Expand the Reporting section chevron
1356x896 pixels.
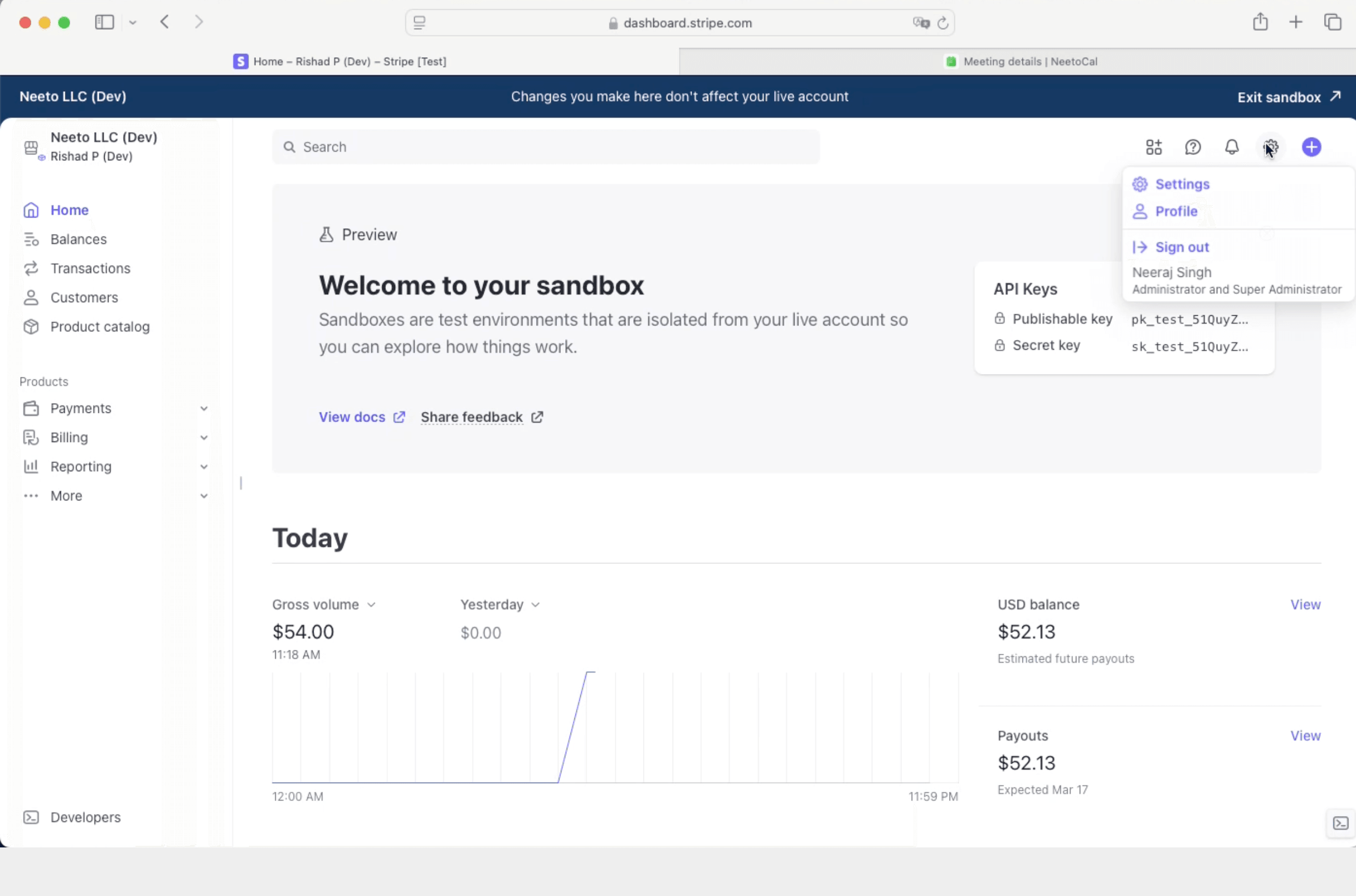(204, 467)
